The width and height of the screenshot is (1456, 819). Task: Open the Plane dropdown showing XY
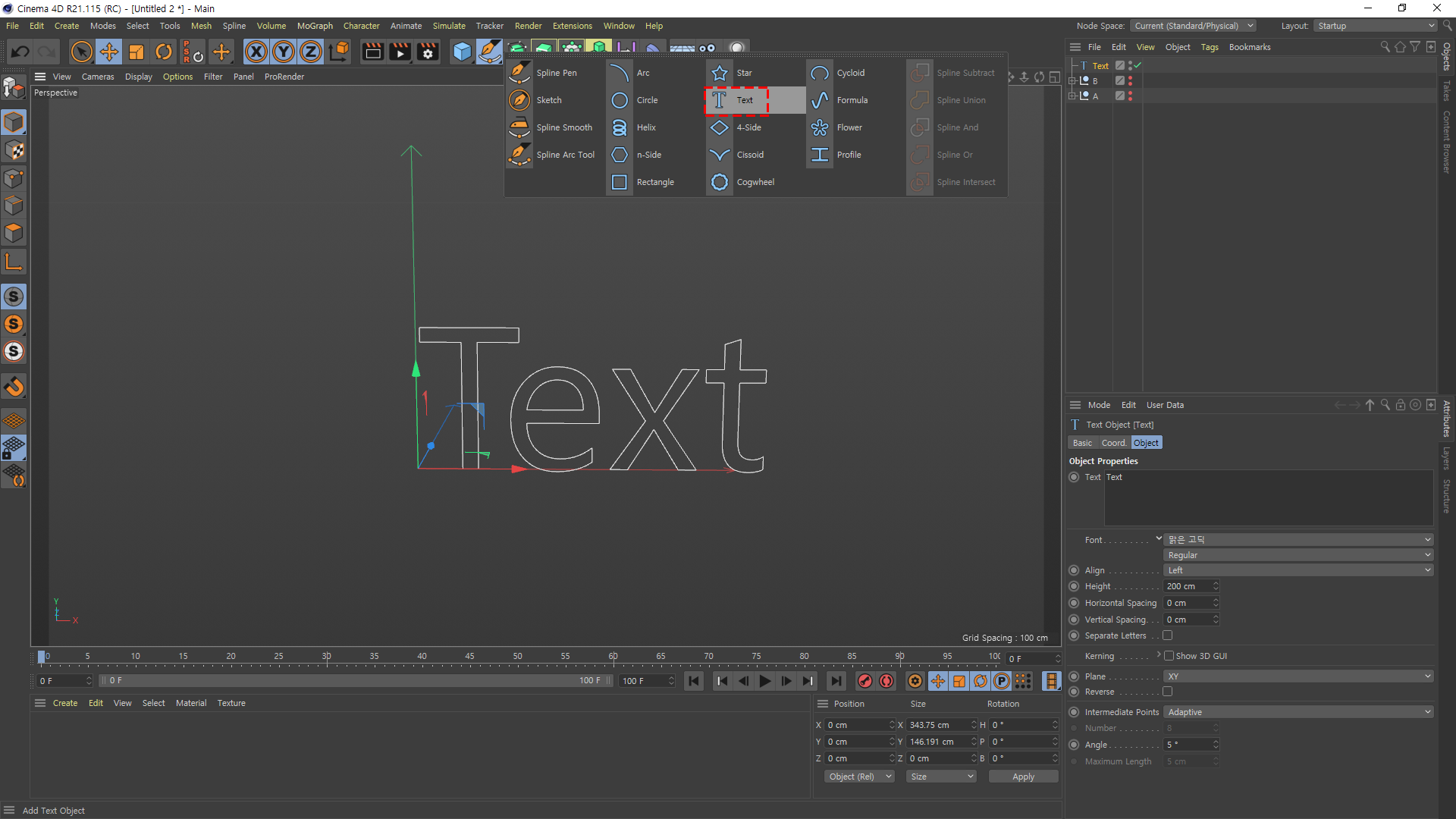1298,676
